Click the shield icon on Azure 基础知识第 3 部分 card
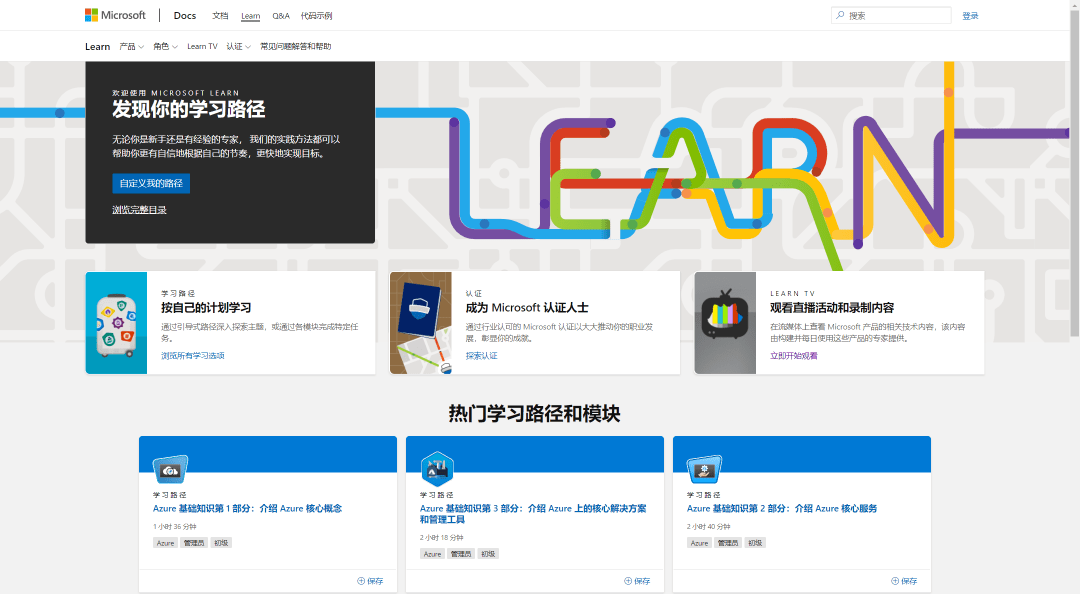This screenshot has height=594, width=1080. click(x=437, y=468)
